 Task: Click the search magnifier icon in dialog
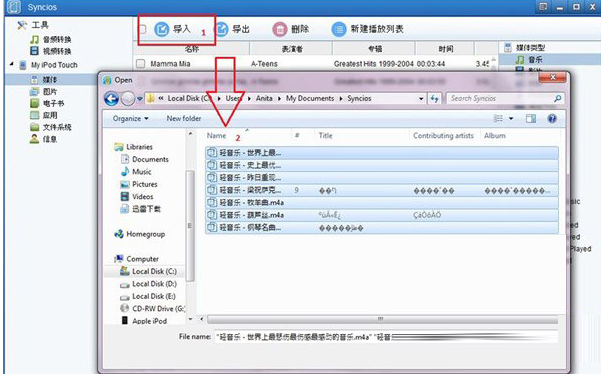pyautogui.click(x=558, y=99)
